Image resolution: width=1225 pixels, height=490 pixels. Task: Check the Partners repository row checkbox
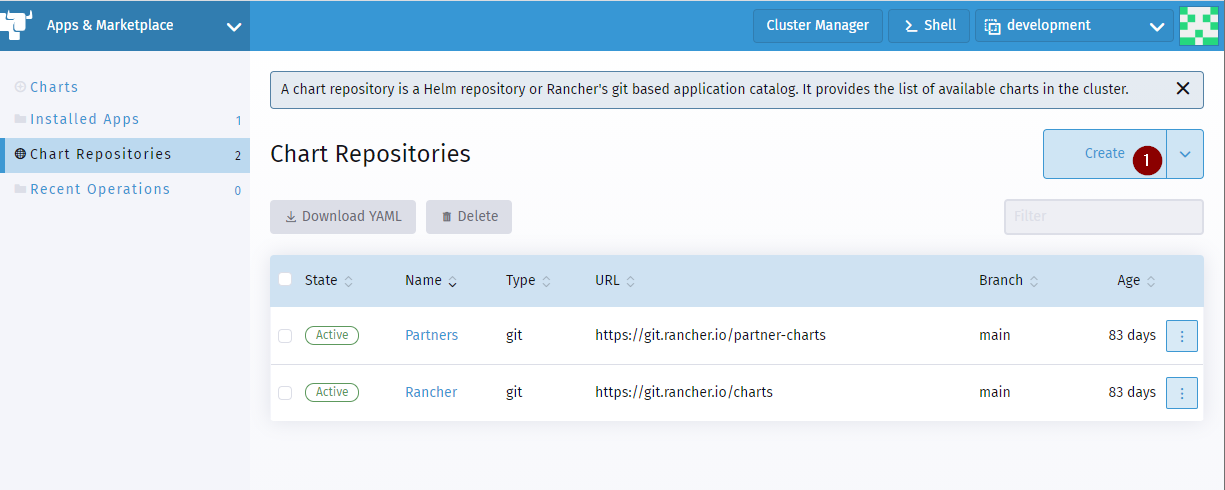pyautogui.click(x=285, y=336)
